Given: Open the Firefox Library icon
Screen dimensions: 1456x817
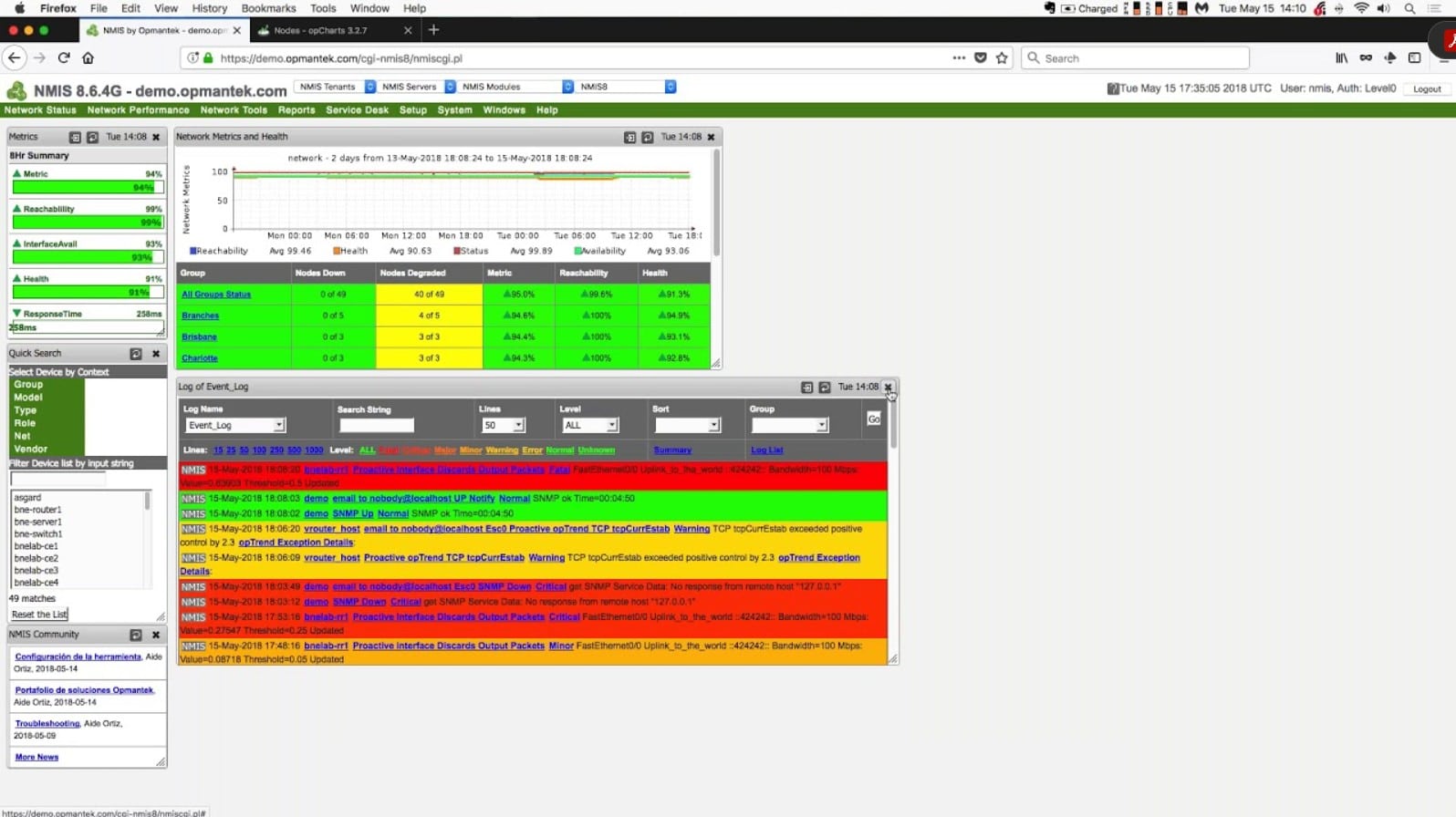Looking at the screenshot, I should tap(1341, 57).
